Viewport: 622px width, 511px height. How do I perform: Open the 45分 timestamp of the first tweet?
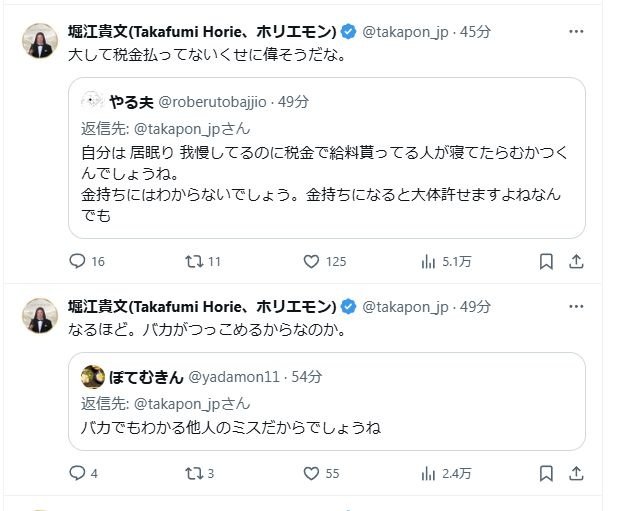475,32
